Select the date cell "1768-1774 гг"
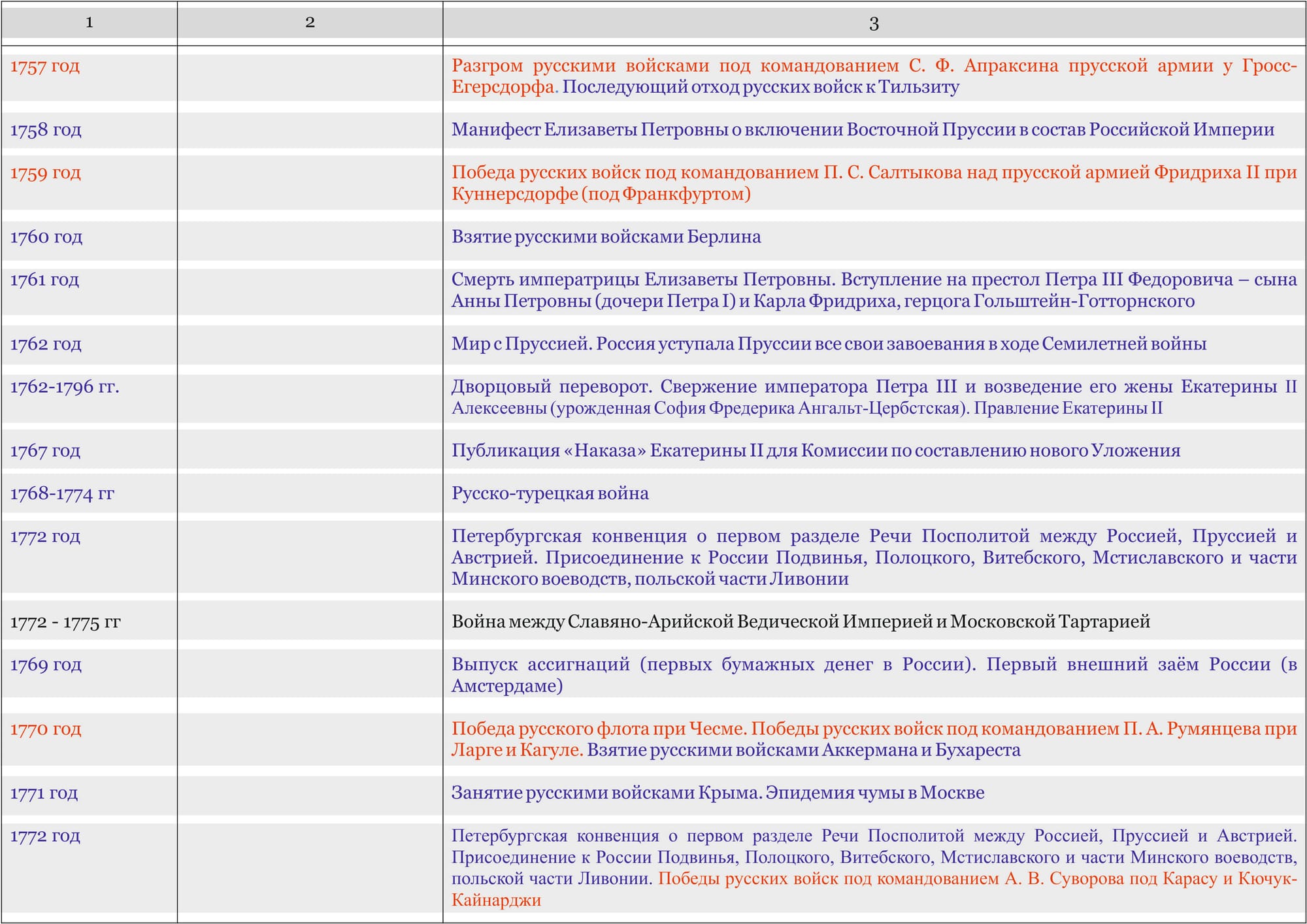This screenshot has height=924, width=1307. 62,493
